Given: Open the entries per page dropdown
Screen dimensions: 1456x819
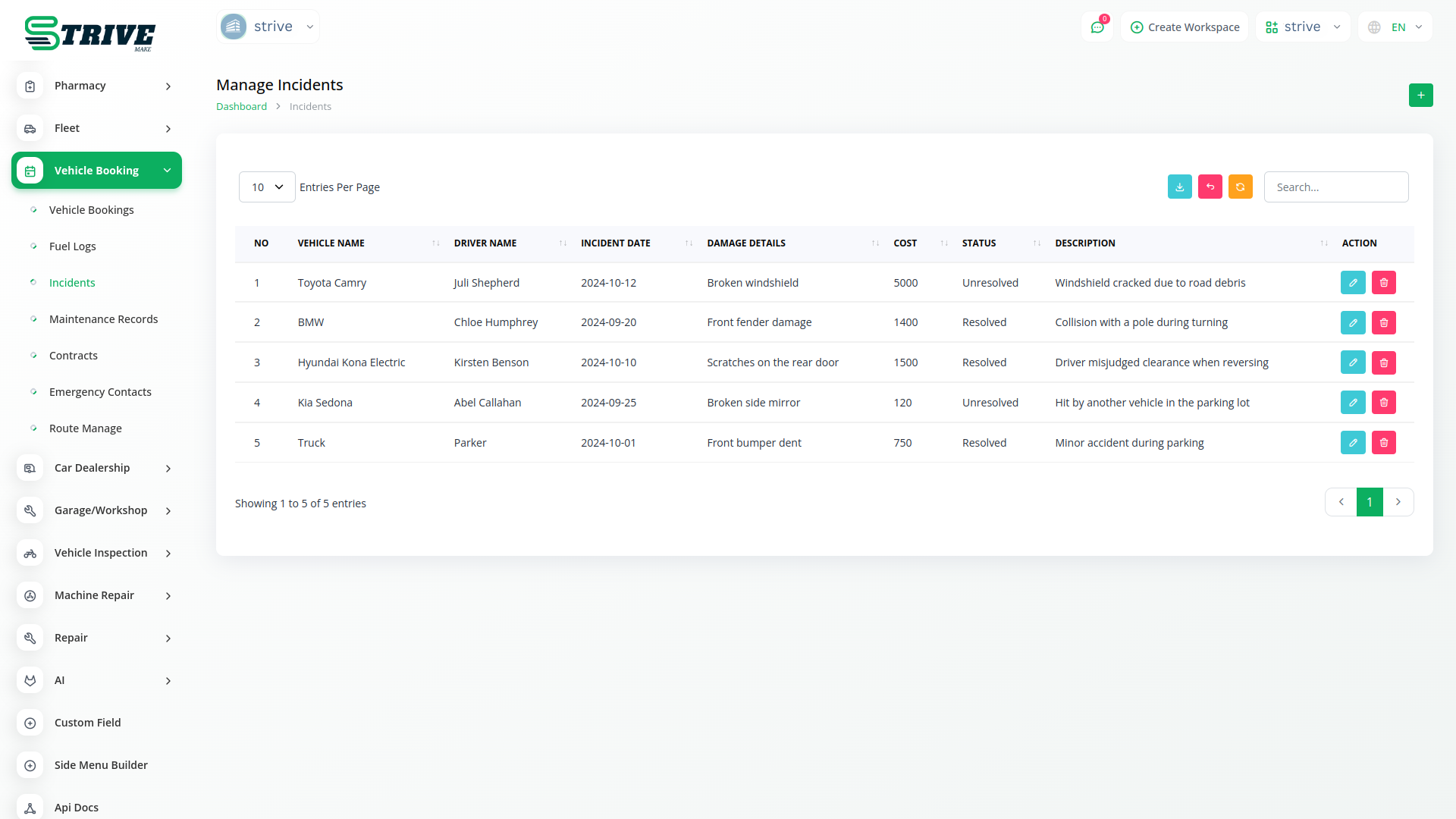Looking at the screenshot, I should pyautogui.click(x=267, y=187).
